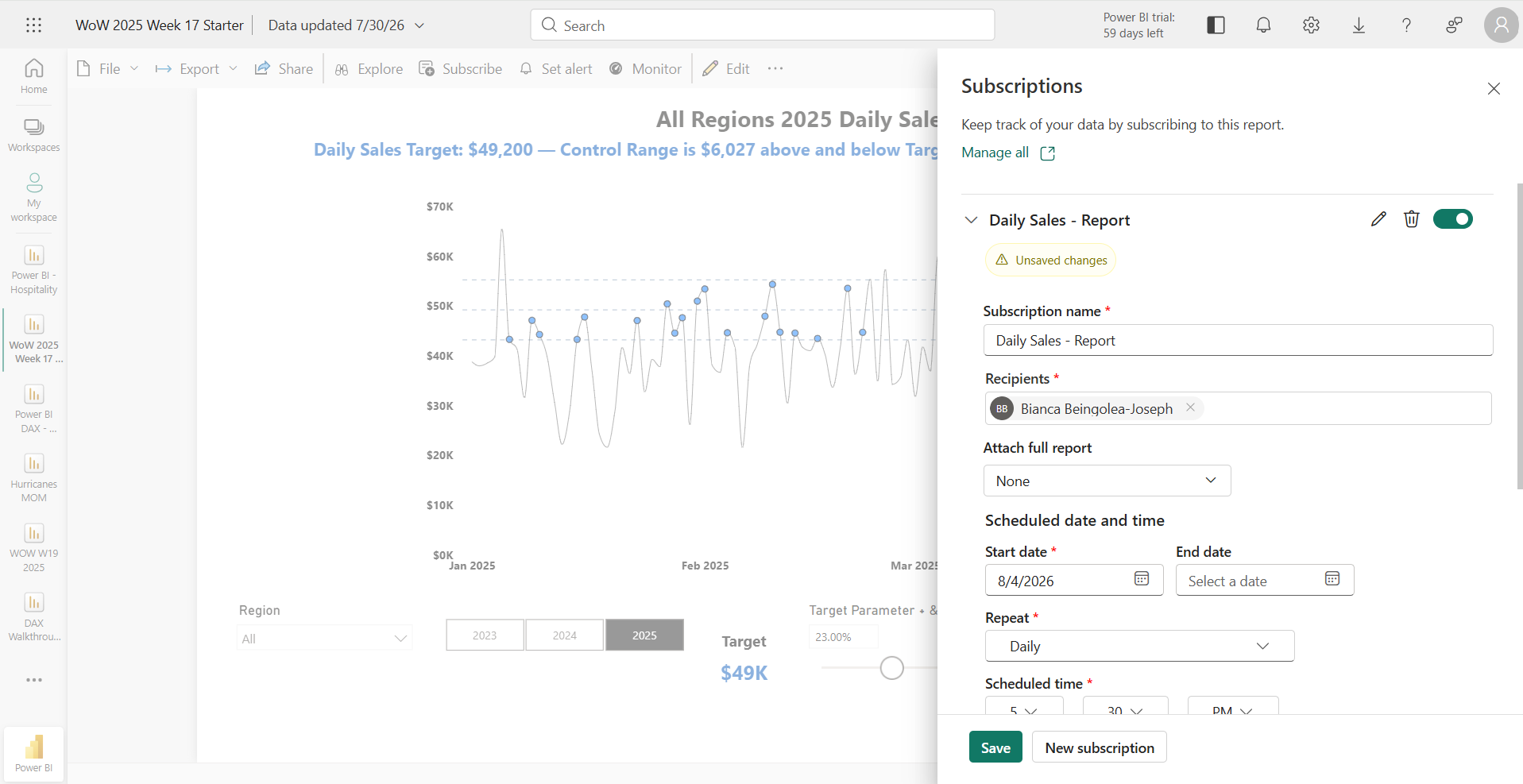Remove recipient Bianca Beingolea-Joseph
Image resolution: width=1523 pixels, height=784 pixels.
tap(1190, 407)
